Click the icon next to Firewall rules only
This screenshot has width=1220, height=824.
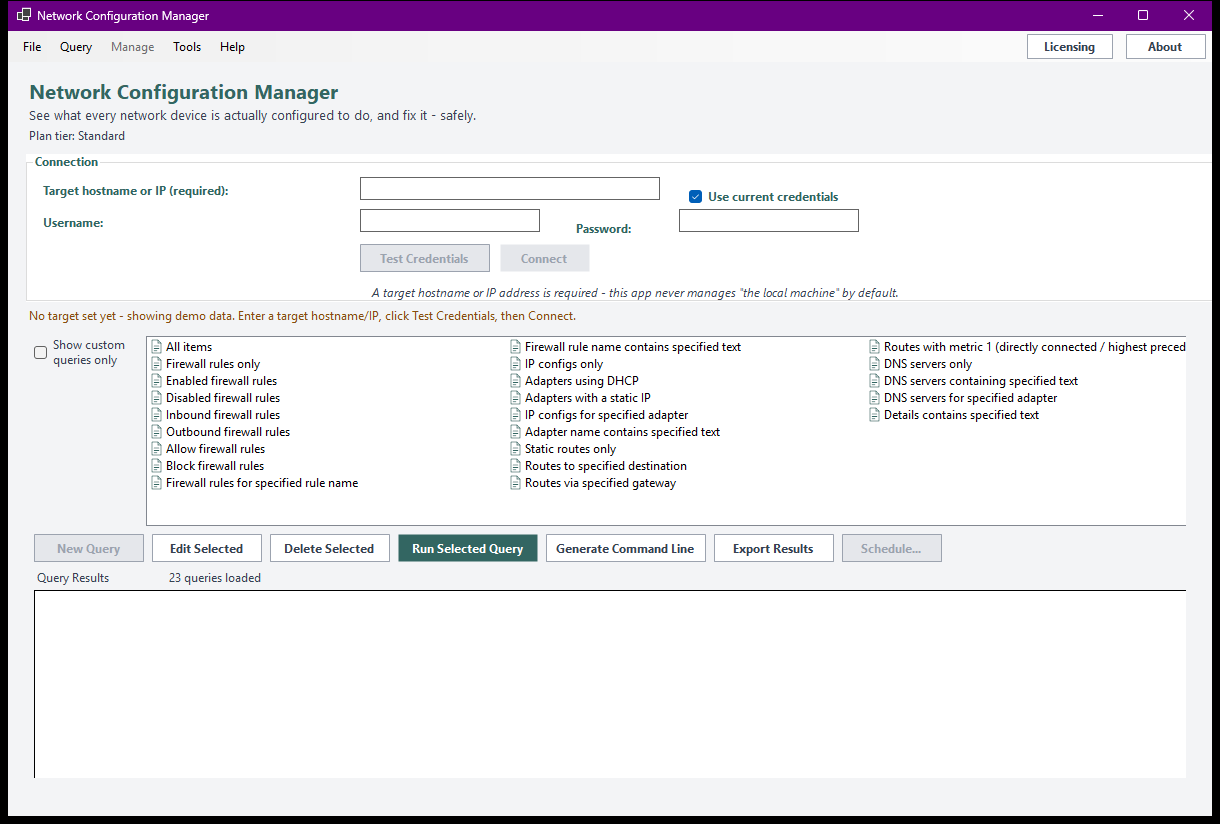click(x=156, y=364)
